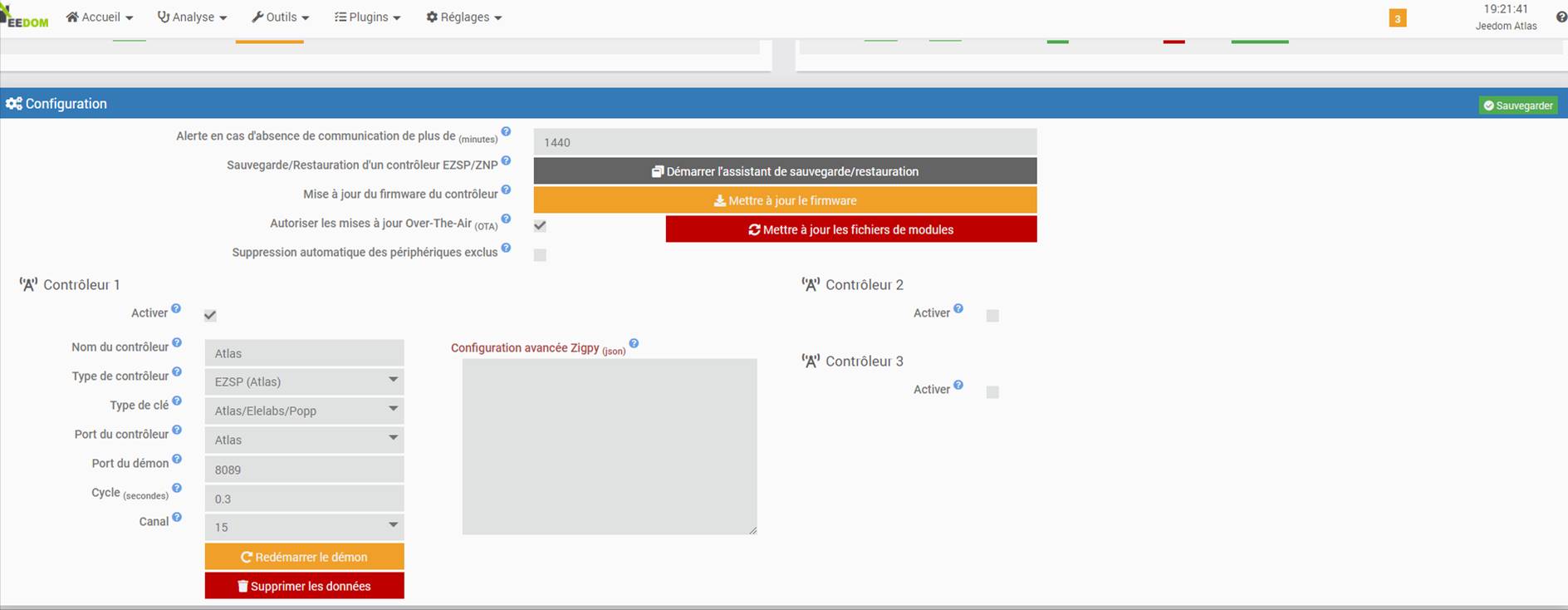Click the Configuration avancée Zigpy label

click(x=538, y=348)
